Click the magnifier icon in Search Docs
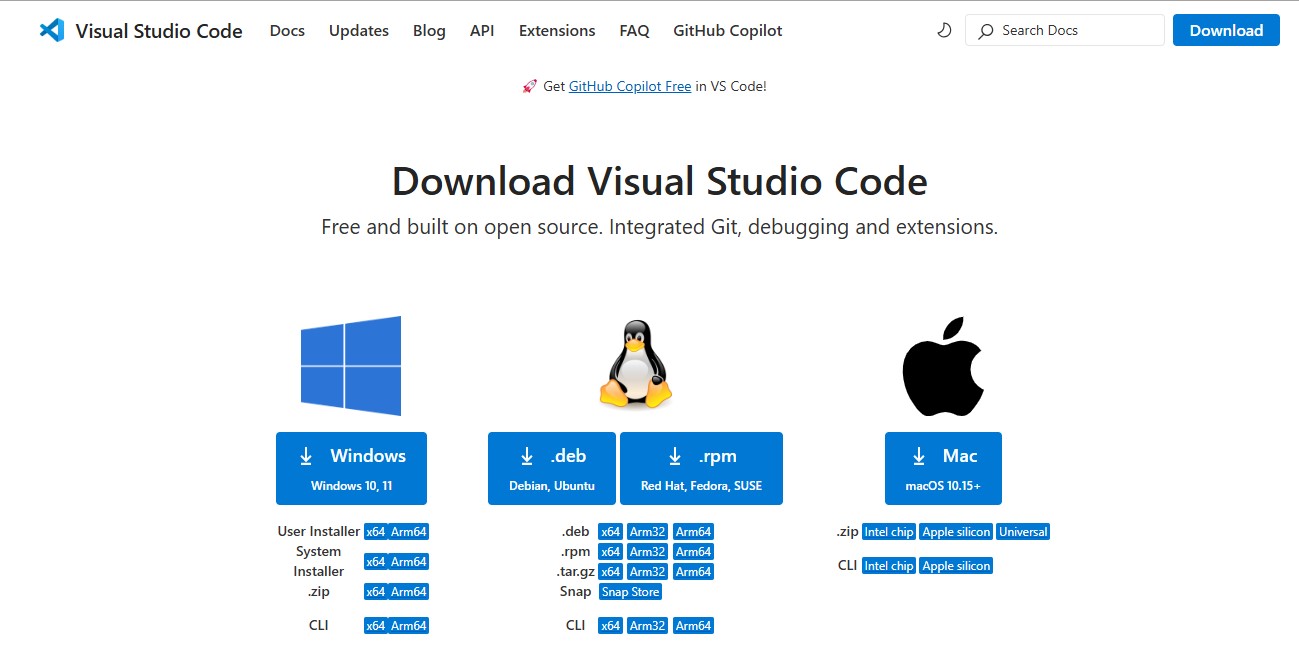 coord(986,31)
